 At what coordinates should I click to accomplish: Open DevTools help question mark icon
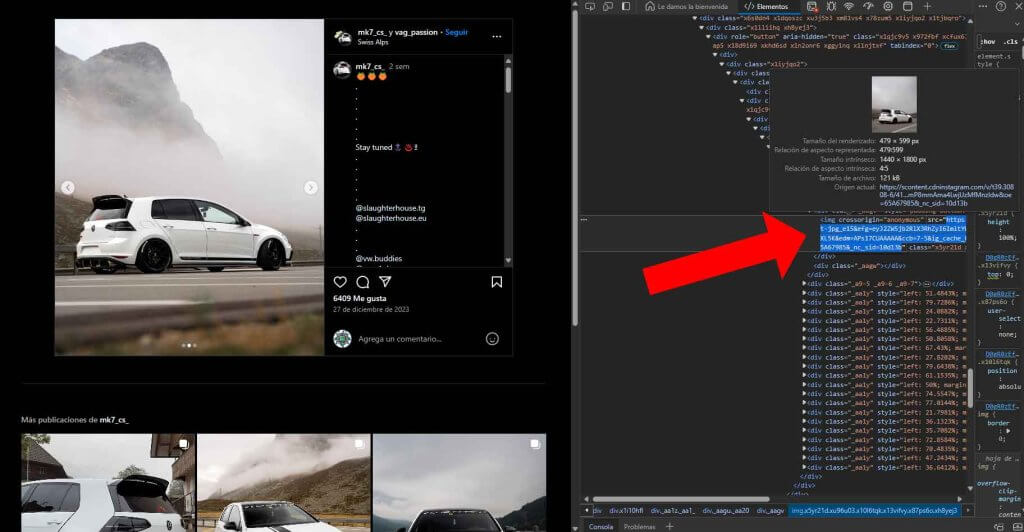tap(1000, 7)
